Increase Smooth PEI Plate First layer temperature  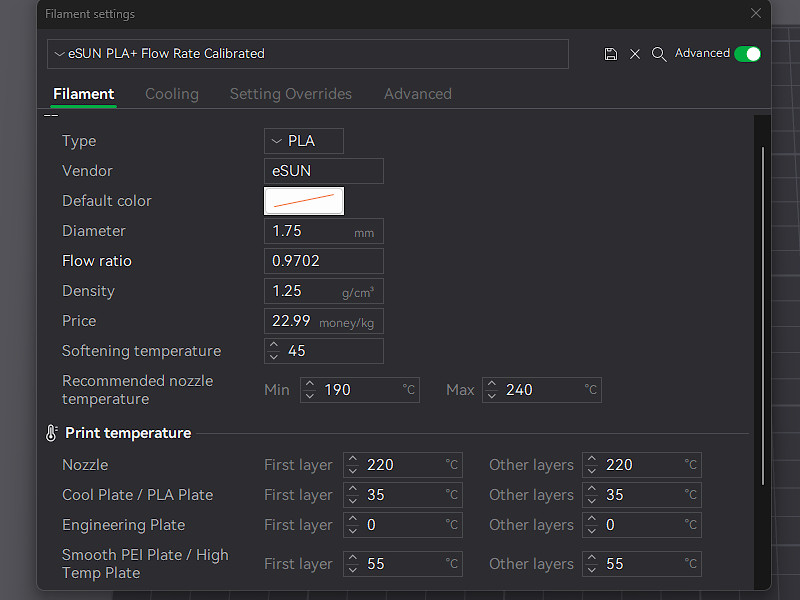coord(353,558)
